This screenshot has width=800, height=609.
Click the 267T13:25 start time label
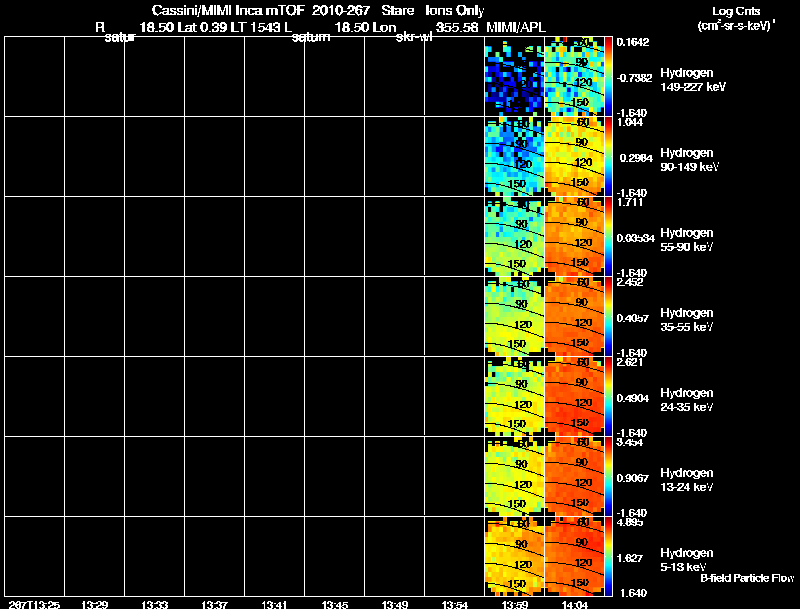(34, 604)
